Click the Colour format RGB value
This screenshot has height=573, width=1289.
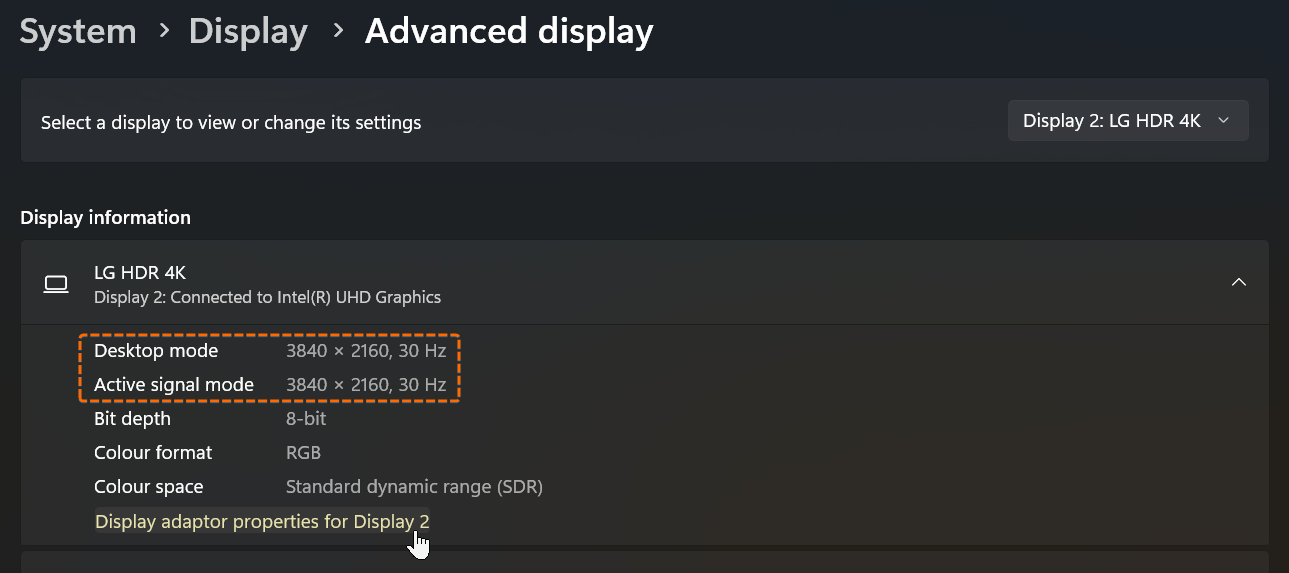coord(303,453)
